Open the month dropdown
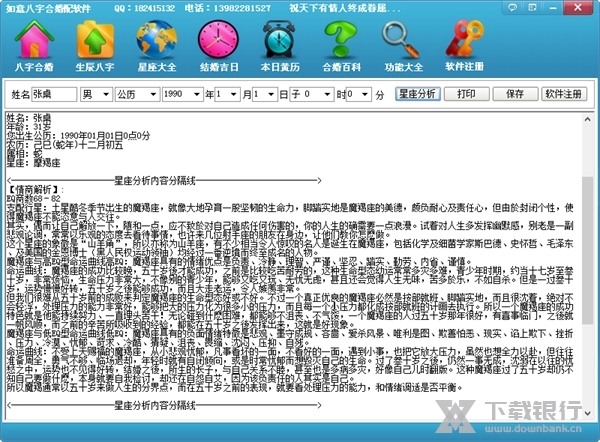This screenshot has width=600, height=442. pos(227,94)
